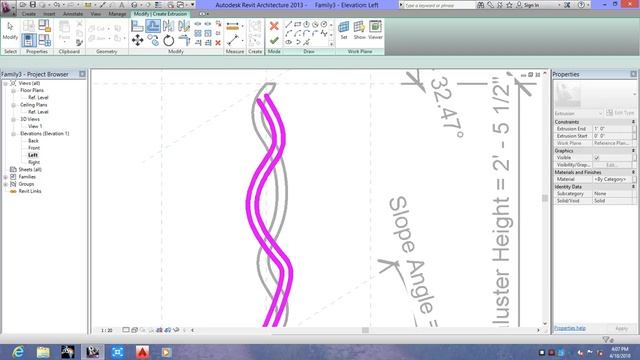Open the Extrusion type selector dropdown
The image size is (640, 360).
578,113
